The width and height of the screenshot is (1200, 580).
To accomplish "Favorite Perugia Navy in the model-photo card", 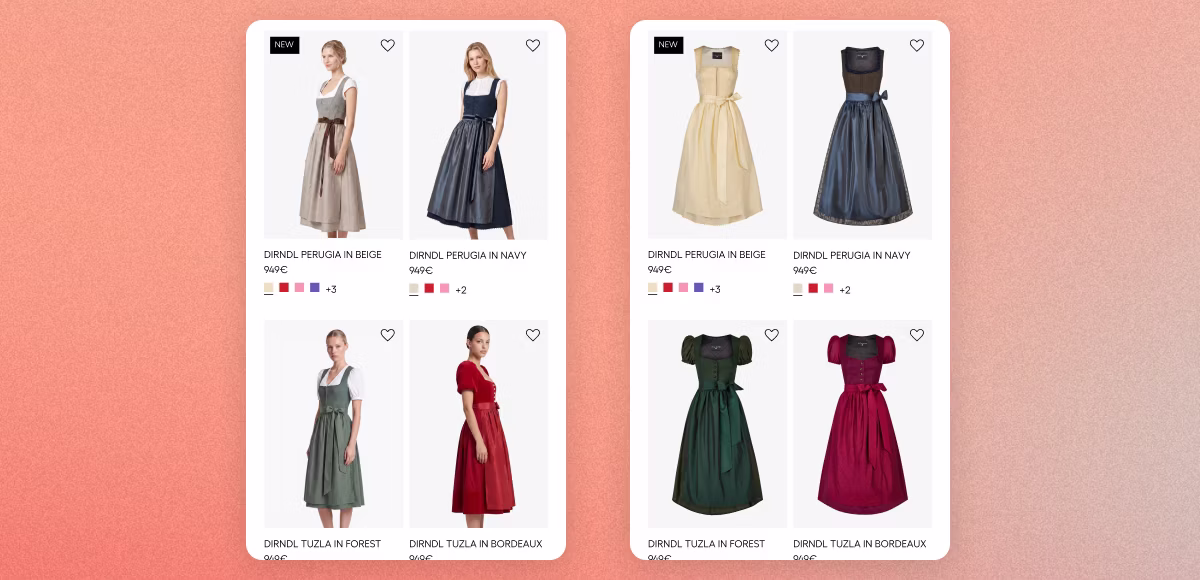I will tap(533, 45).
